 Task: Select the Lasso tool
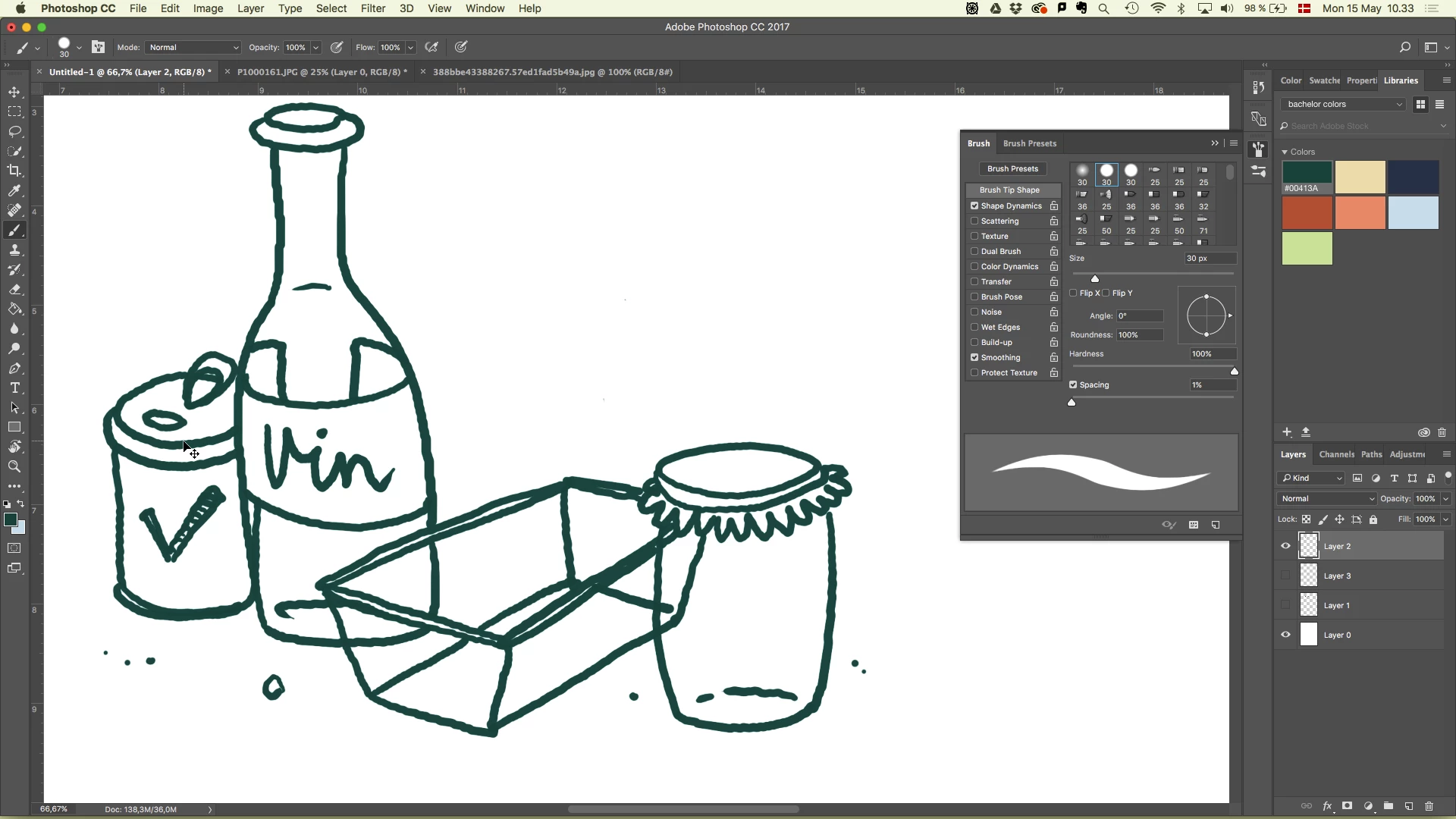(x=14, y=131)
